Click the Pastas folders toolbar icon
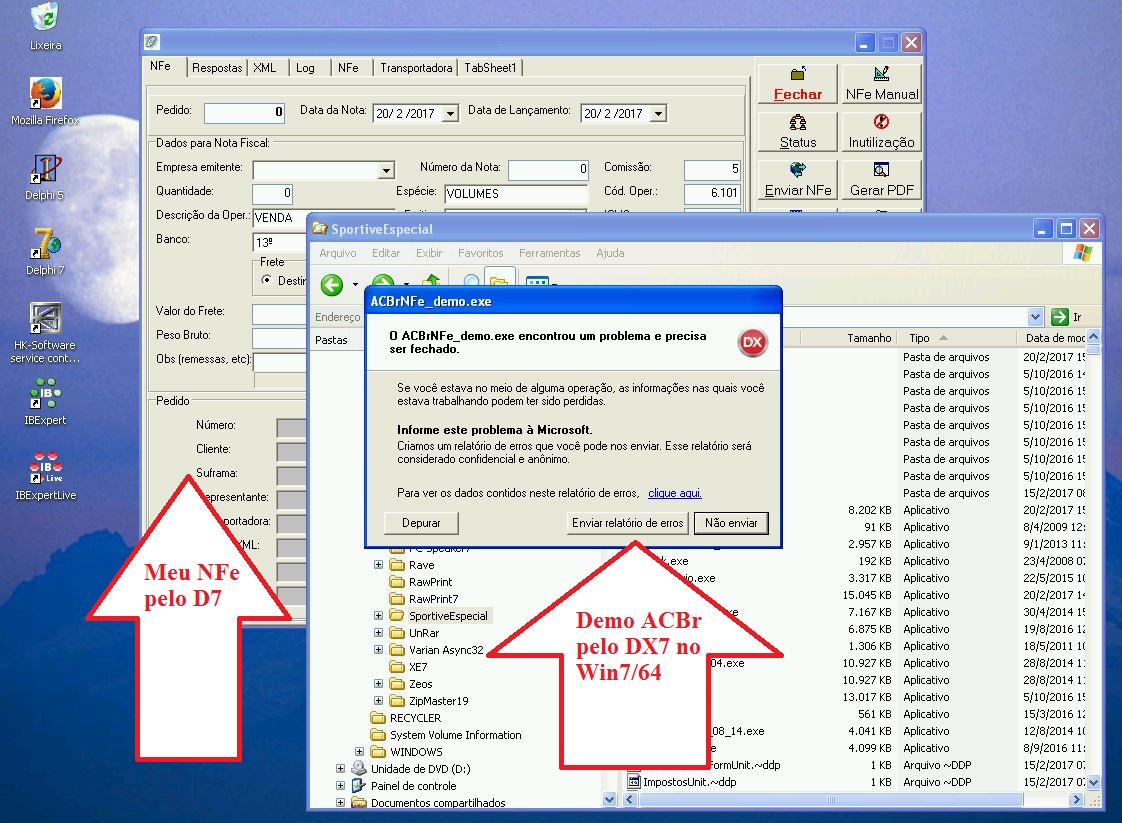Viewport: 1122px width, 823px height. point(499,280)
